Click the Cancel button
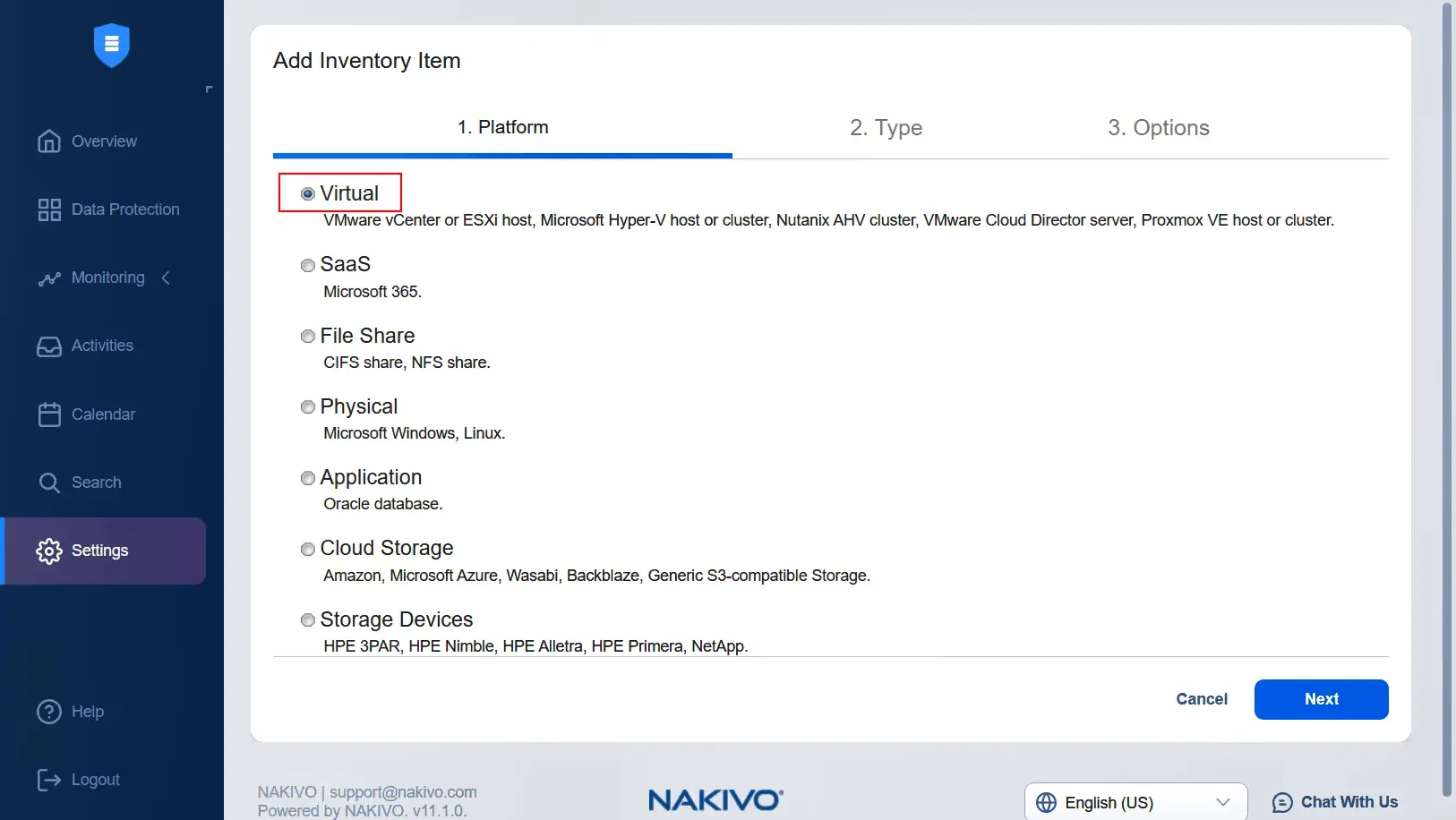Image resolution: width=1456 pixels, height=820 pixels. (x=1201, y=699)
